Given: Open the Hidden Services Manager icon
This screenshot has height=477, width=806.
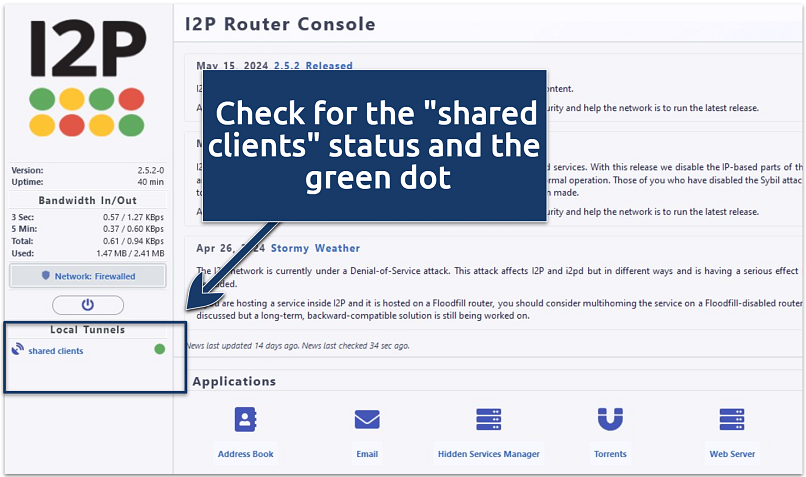Looking at the screenshot, I should tap(488, 419).
